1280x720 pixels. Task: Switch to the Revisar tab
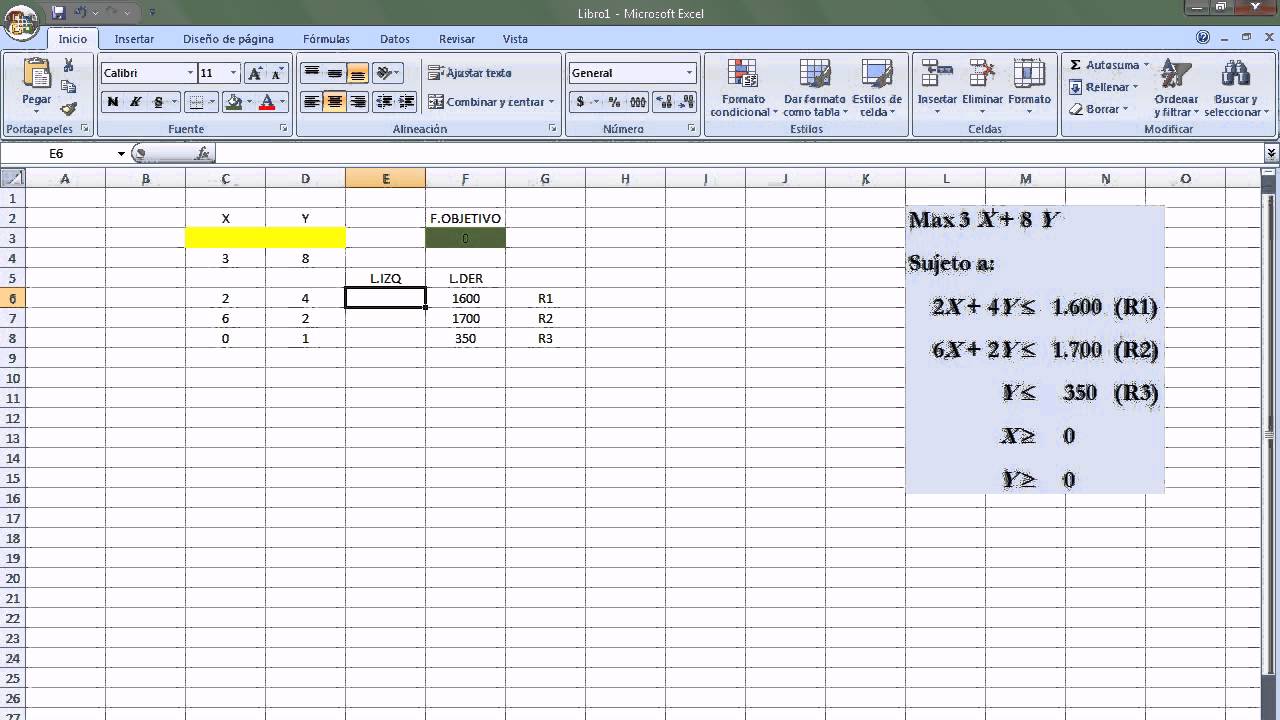click(457, 39)
